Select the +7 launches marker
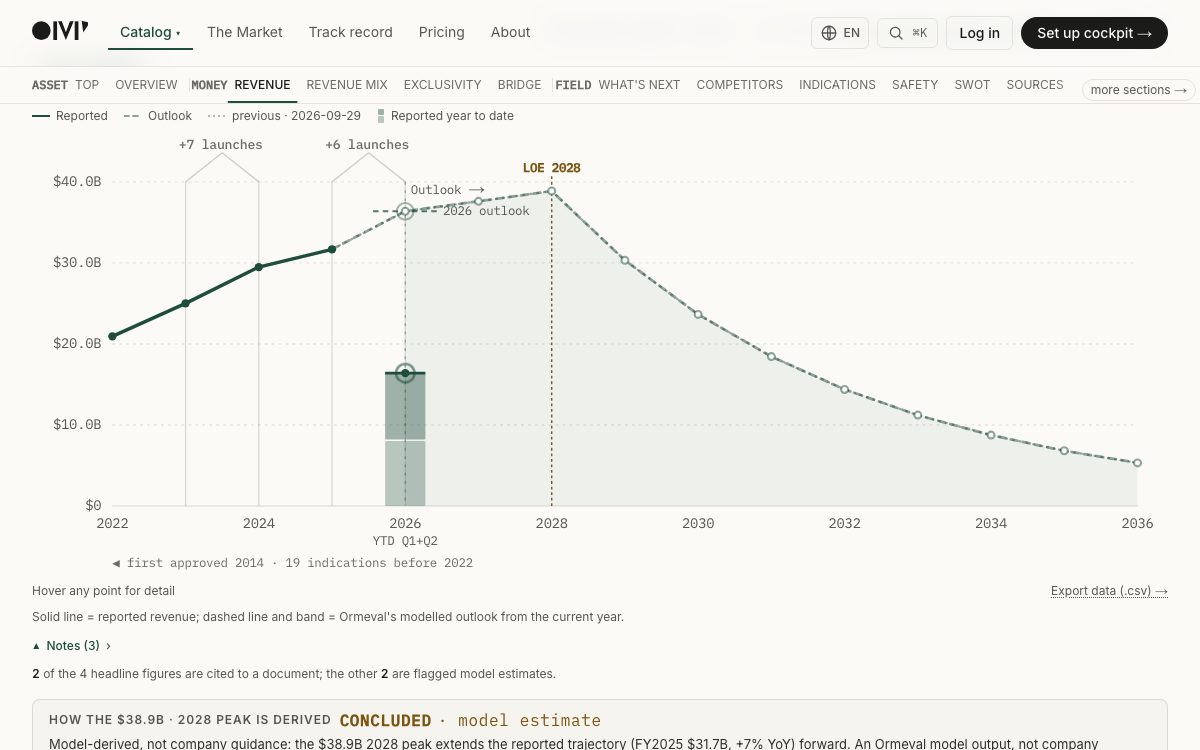The image size is (1200, 750). [221, 145]
